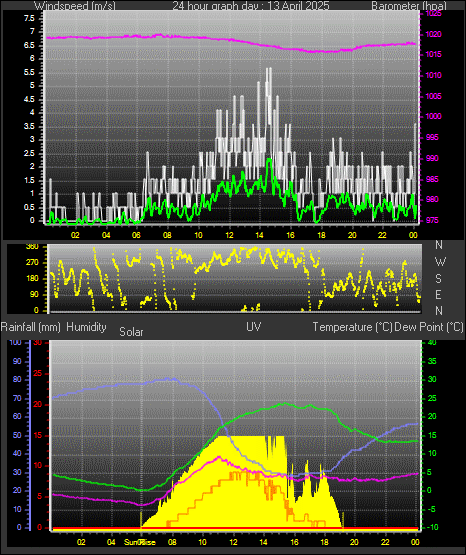The image size is (466, 555).
Task: Click the "2.5" windspeed scale value
Action: coord(29,154)
